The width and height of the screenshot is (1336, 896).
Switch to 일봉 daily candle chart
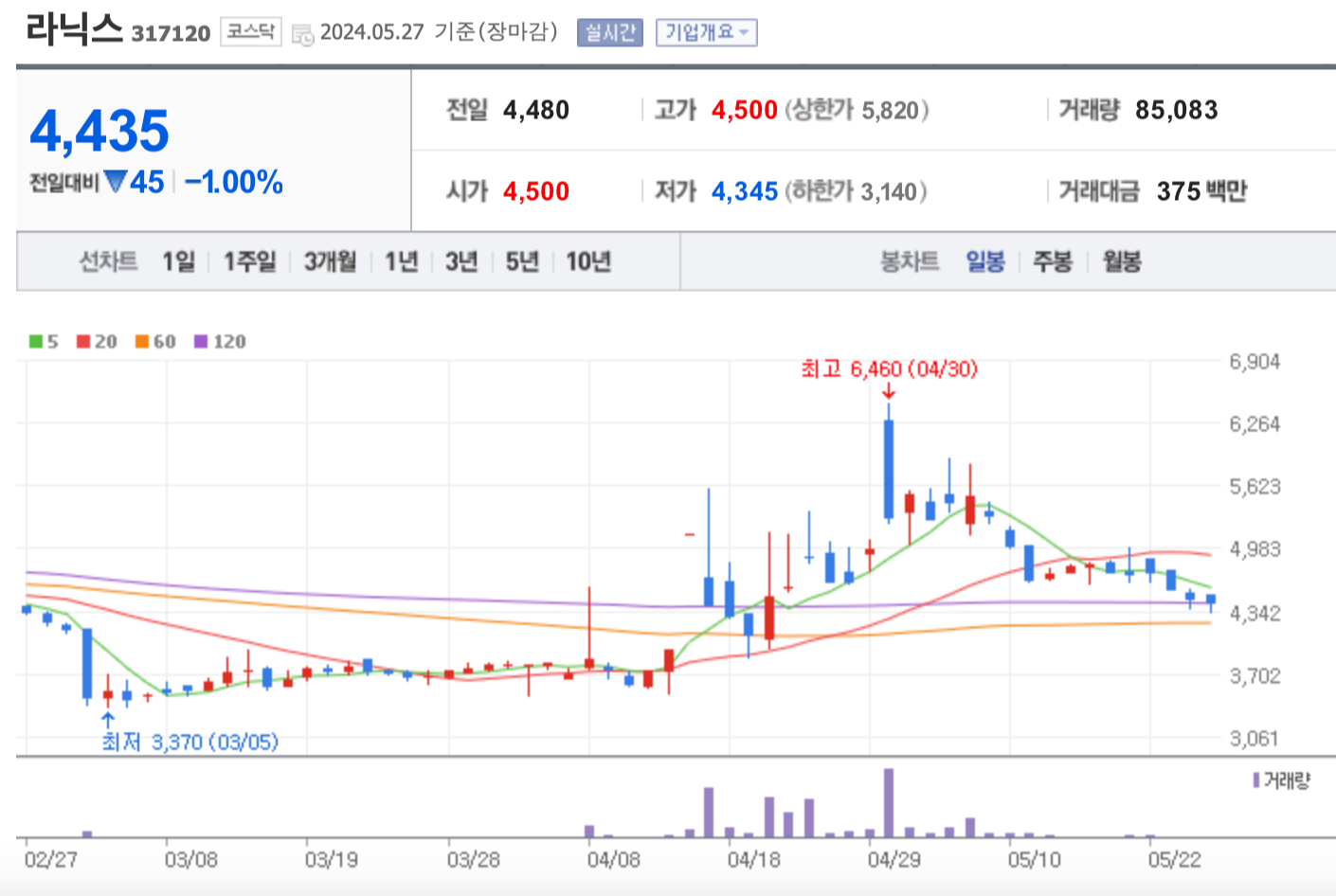pyautogui.click(x=985, y=261)
